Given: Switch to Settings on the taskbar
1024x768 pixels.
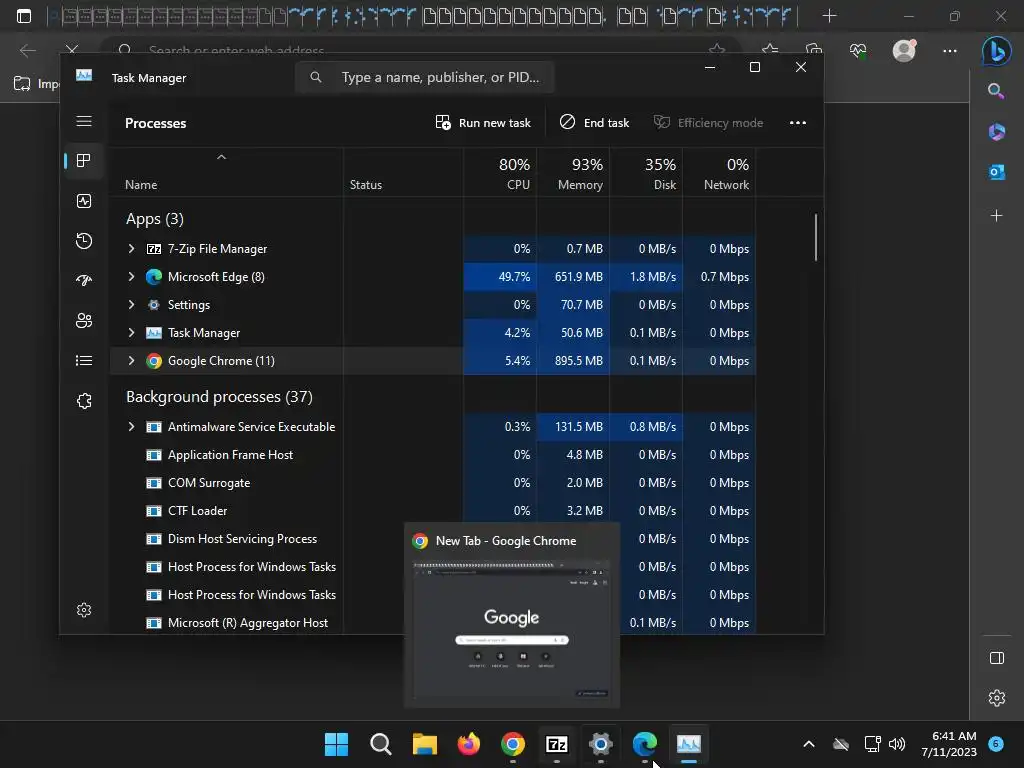Looking at the screenshot, I should [x=600, y=744].
